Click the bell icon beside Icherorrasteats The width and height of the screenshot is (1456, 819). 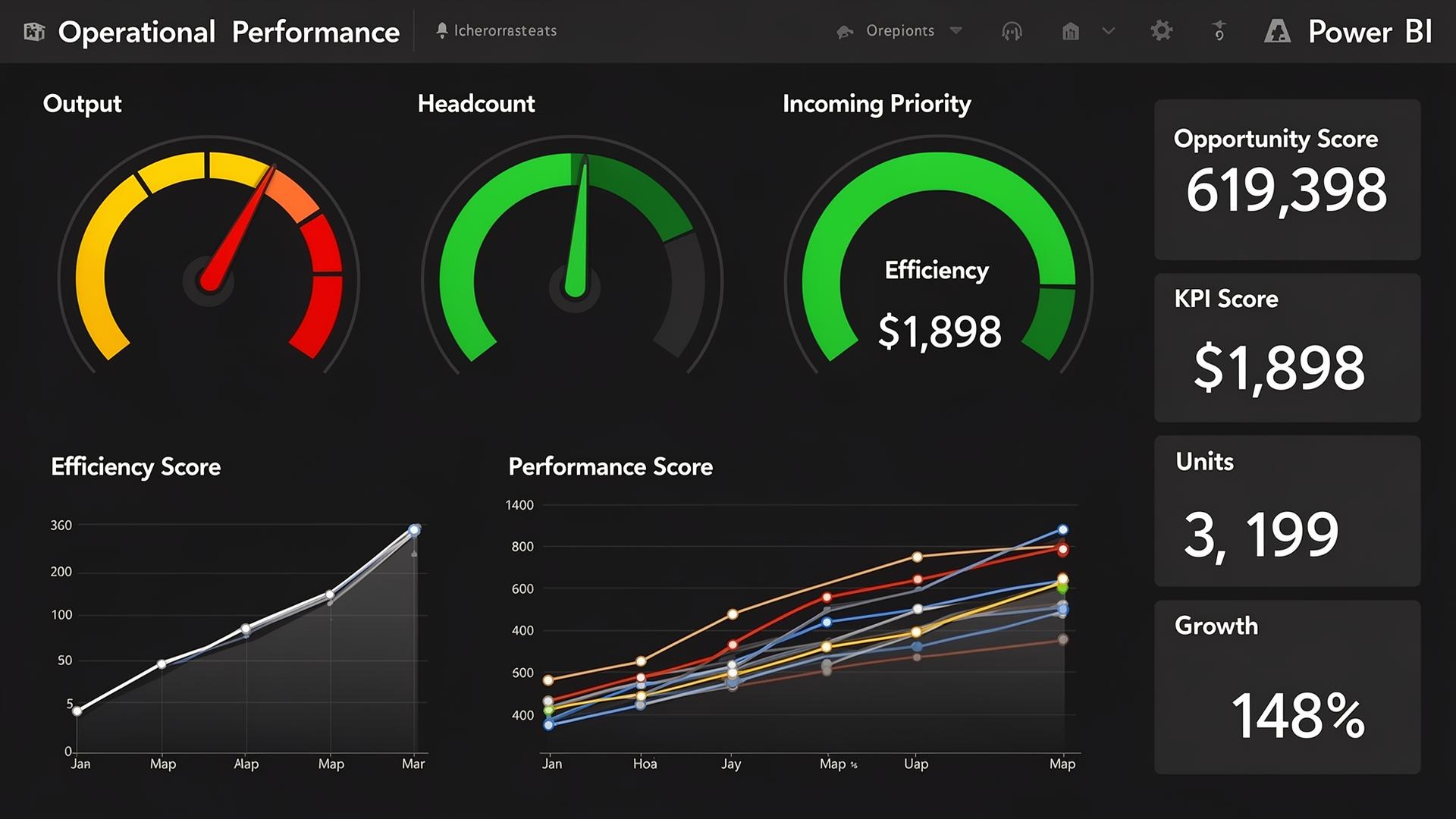tap(441, 30)
